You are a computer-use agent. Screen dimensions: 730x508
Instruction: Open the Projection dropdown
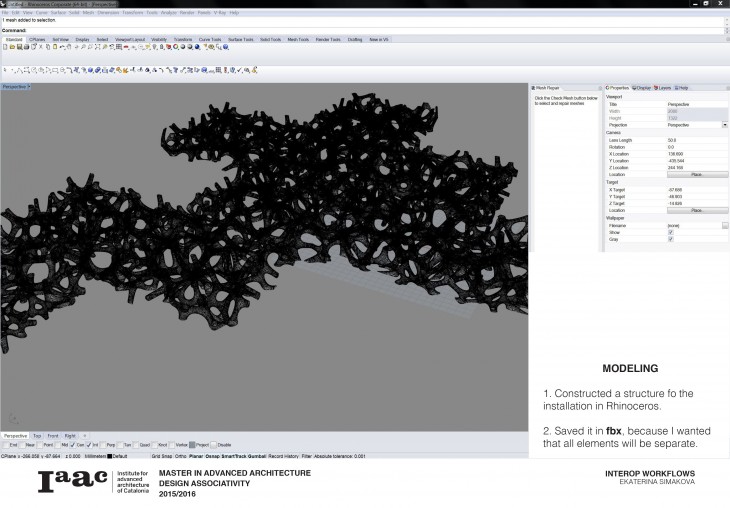coord(724,124)
